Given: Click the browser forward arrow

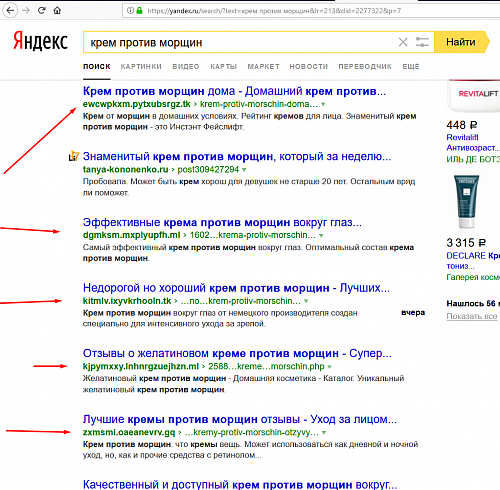Looking at the screenshot, I should point(26,11).
